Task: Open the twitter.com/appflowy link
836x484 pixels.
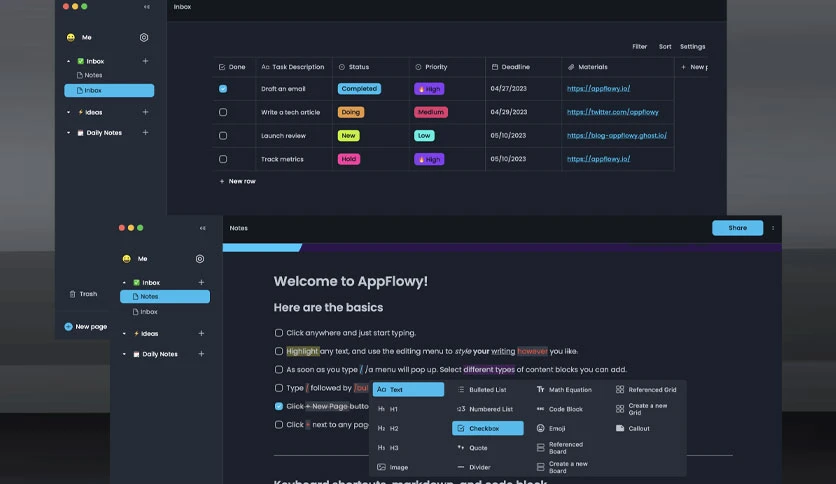Action: point(613,112)
